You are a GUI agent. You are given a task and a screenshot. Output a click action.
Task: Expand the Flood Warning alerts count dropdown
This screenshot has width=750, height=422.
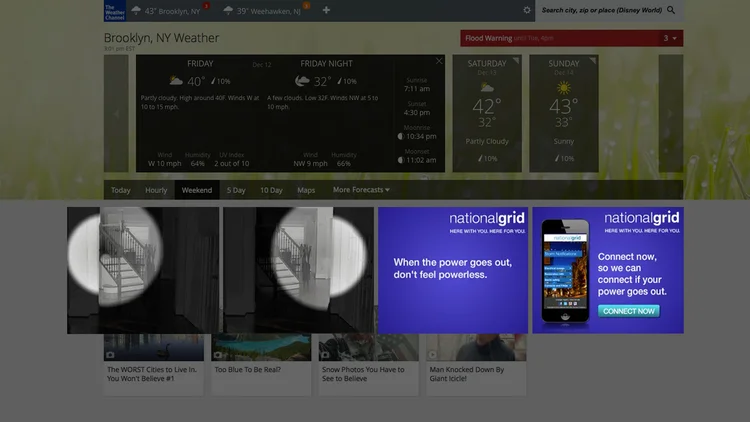click(x=670, y=38)
